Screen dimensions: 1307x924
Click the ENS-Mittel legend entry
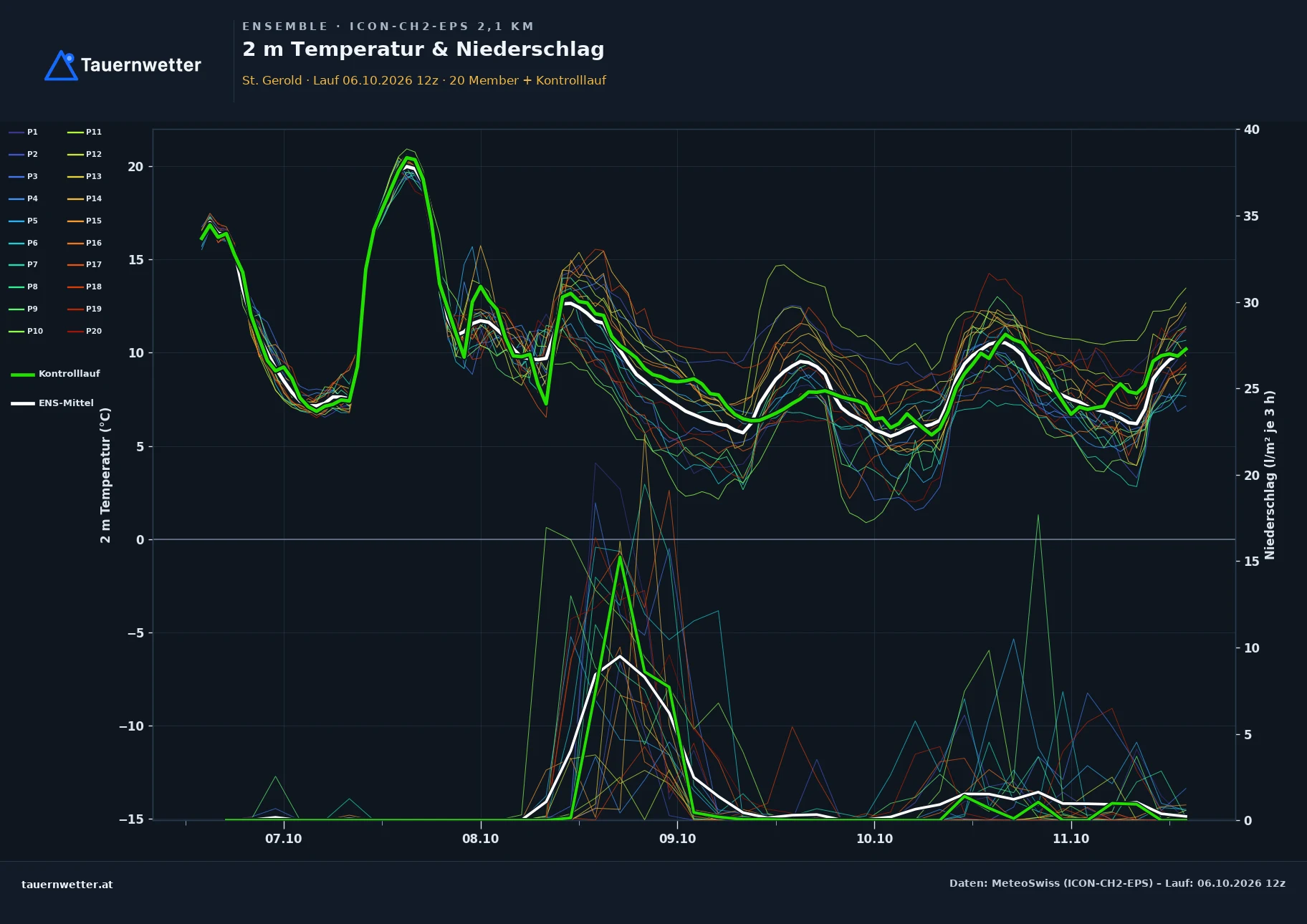click(52, 403)
